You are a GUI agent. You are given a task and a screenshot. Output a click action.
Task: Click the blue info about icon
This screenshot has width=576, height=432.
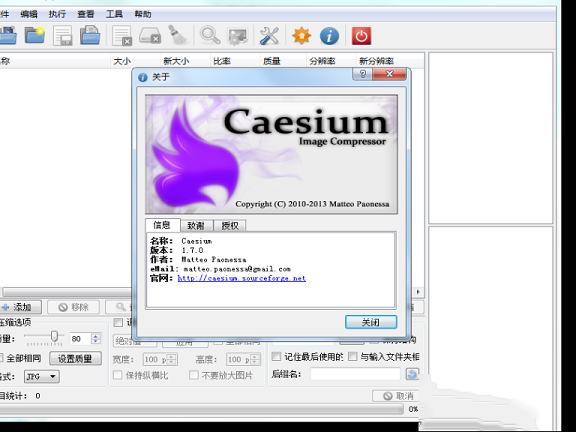(330, 36)
